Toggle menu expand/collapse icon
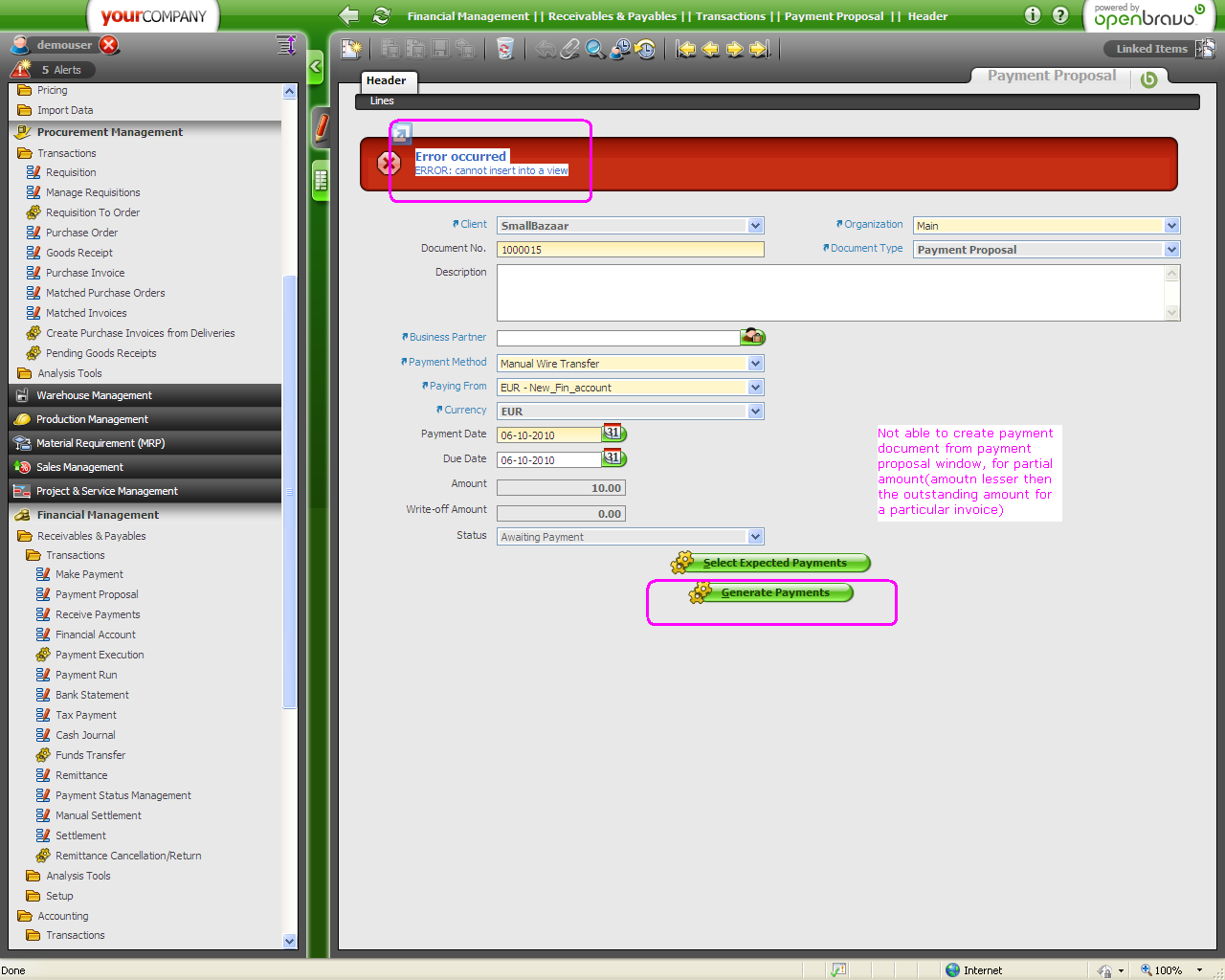This screenshot has height=980, width=1225. 286,45
